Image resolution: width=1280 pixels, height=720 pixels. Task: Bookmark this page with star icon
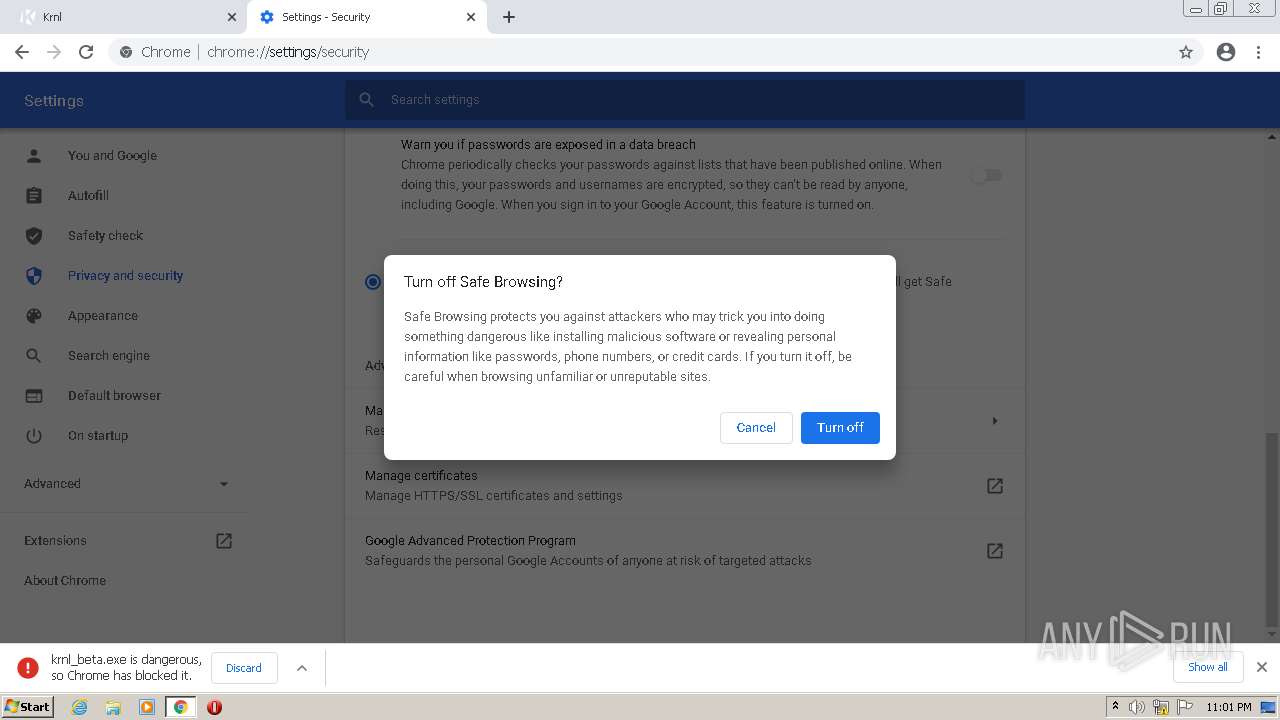point(1186,52)
